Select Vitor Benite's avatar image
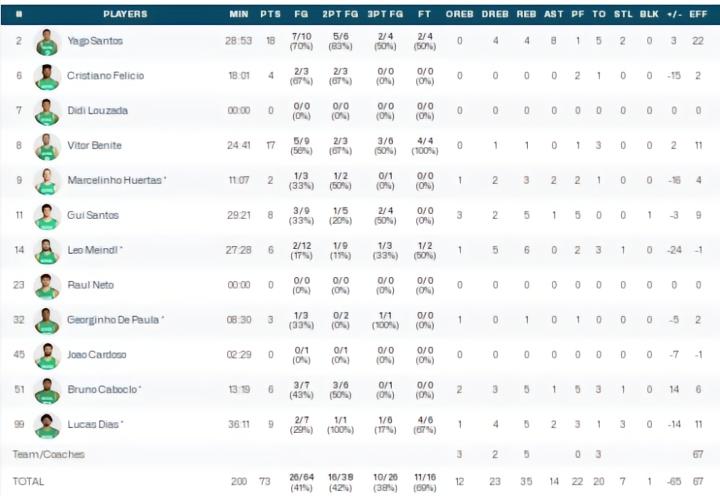This screenshot has height=496, width=720. [x=47, y=147]
